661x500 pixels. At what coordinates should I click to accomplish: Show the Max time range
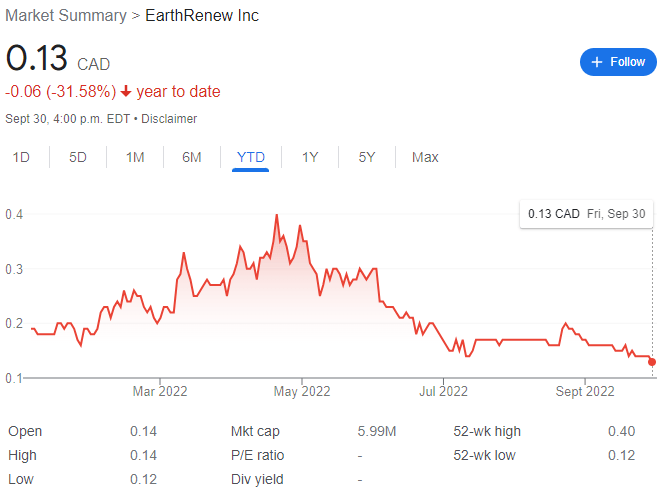425,157
